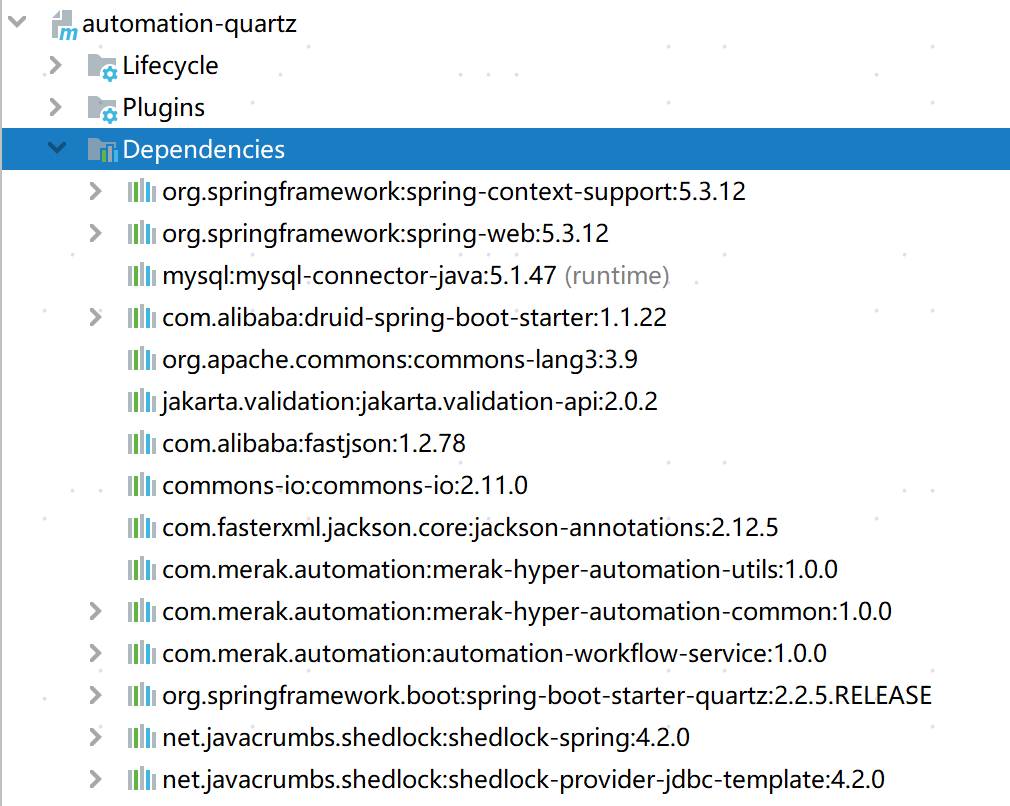
Task: Click the automation-quartz Maven module icon
Action: (x=64, y=25)
